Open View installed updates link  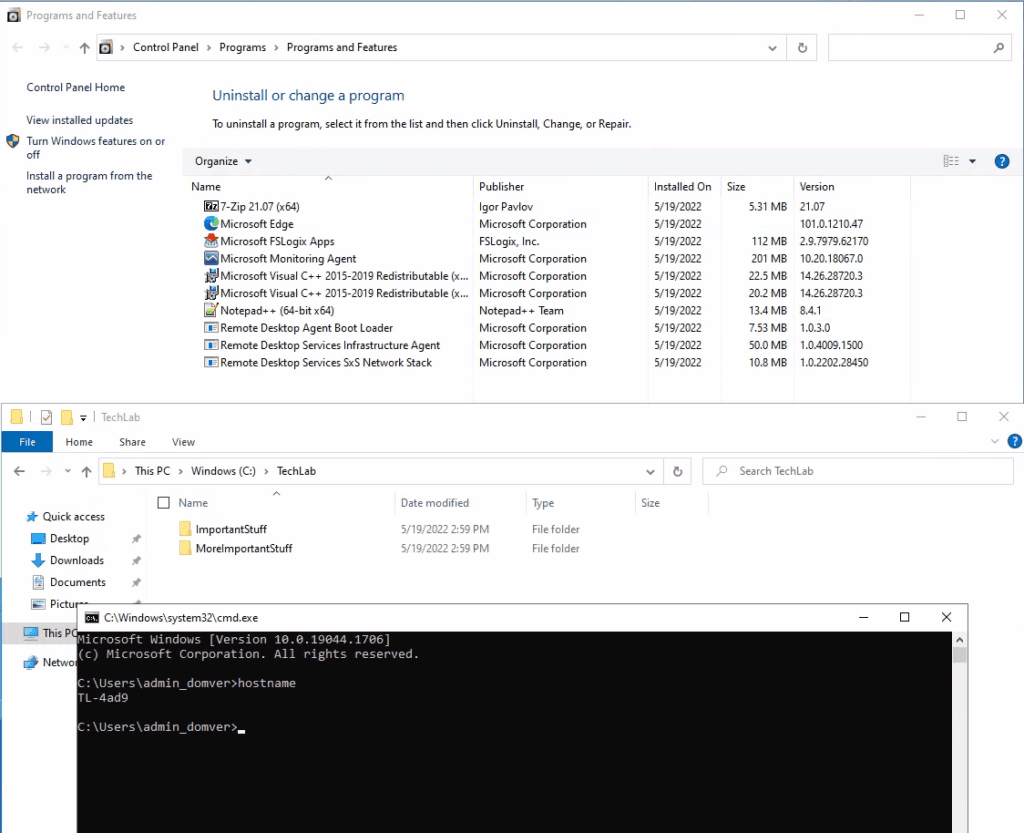[x=79, y=120]
